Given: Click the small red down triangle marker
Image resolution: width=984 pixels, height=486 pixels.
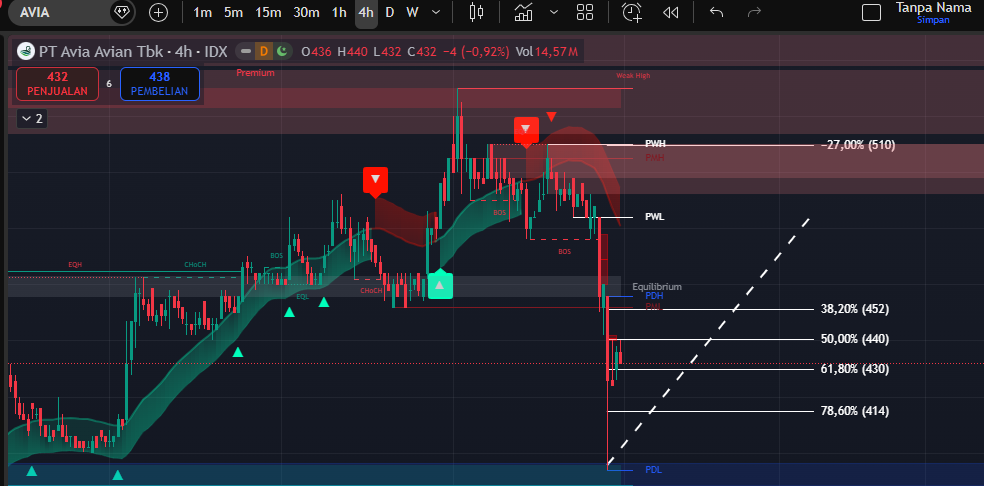Looking at the screenshot, I should coord(551,116).
